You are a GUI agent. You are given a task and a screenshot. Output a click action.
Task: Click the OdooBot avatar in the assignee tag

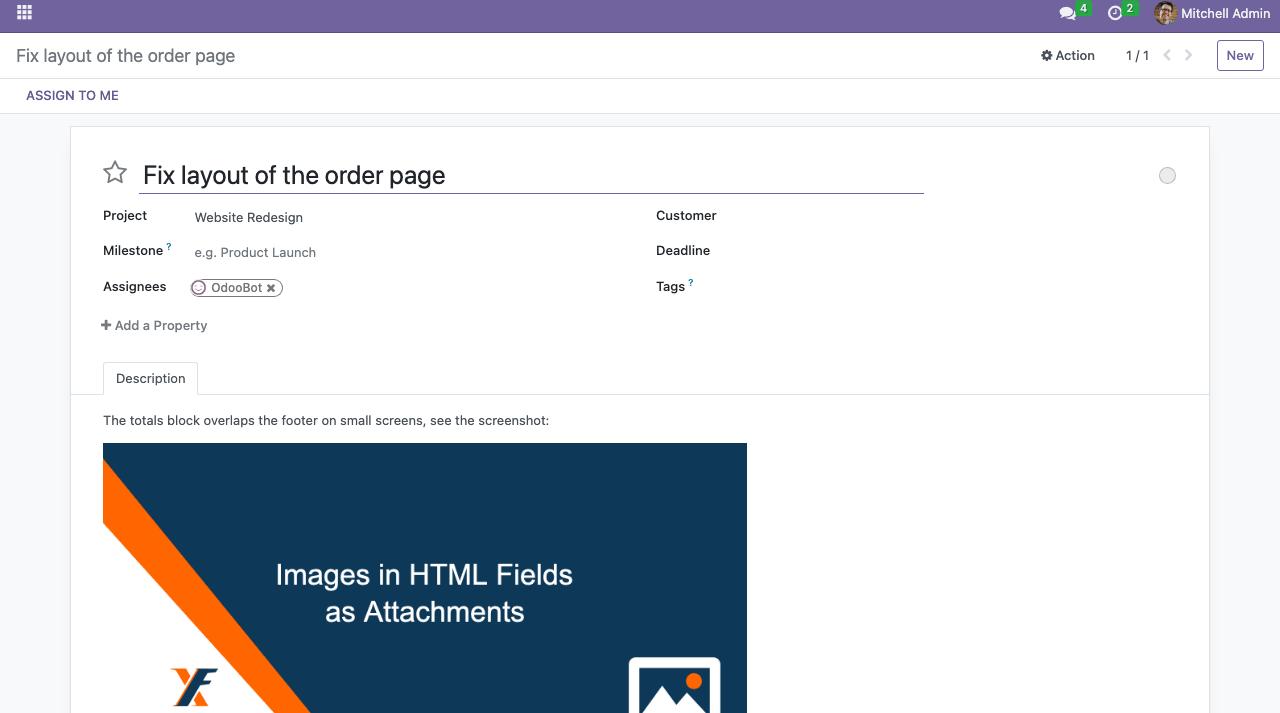pyautogui.click(x=199, y=288)
